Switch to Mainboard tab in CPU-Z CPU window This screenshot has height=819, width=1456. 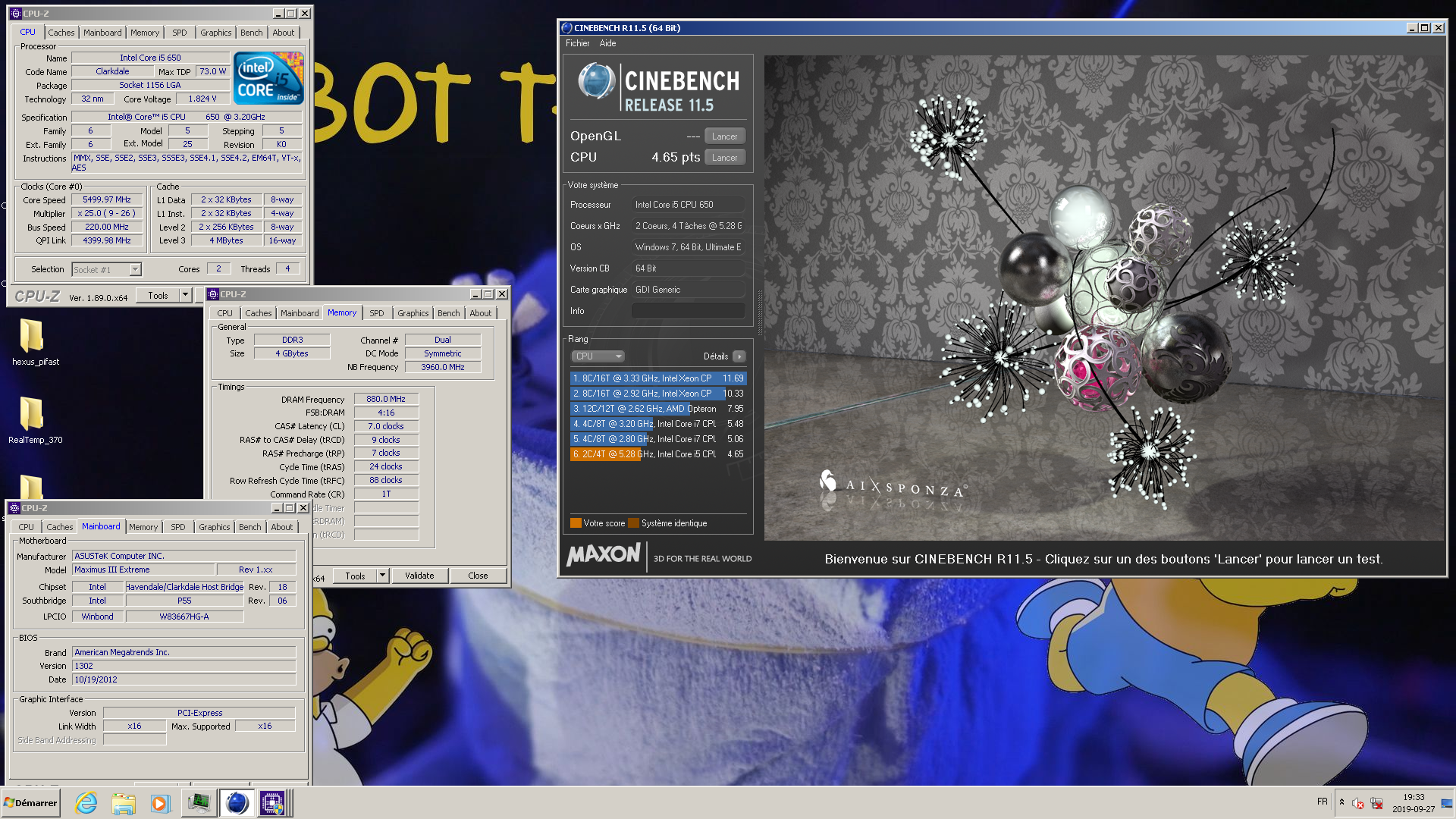tap(102, 33)
